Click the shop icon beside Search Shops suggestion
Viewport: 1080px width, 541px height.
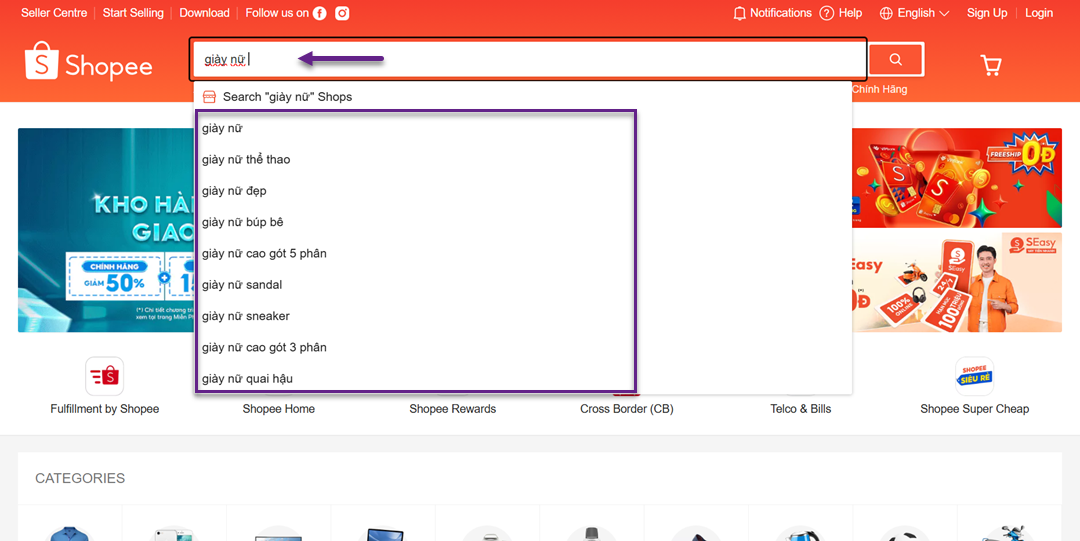[x=209, y=96]
